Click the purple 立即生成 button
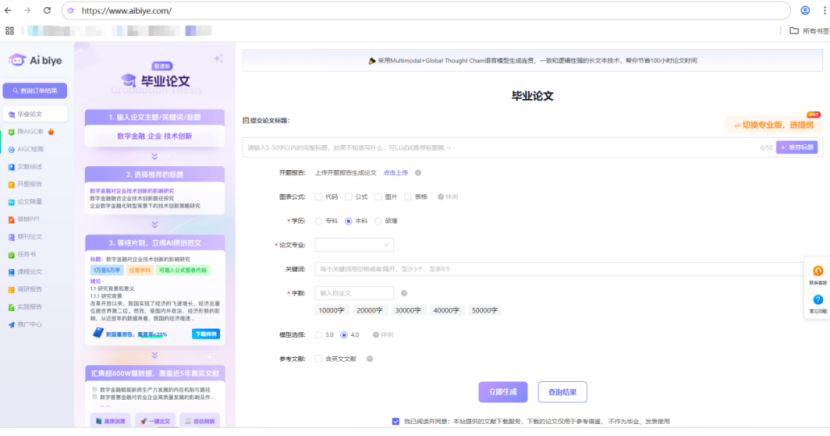Viewport: 830px width, 436px height. coord(503,392)
